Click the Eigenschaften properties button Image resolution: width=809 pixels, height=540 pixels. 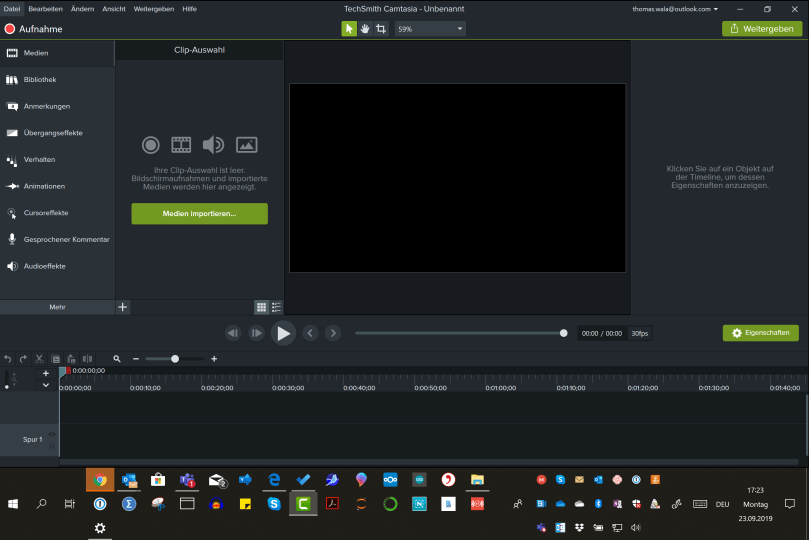coord(761,333)
